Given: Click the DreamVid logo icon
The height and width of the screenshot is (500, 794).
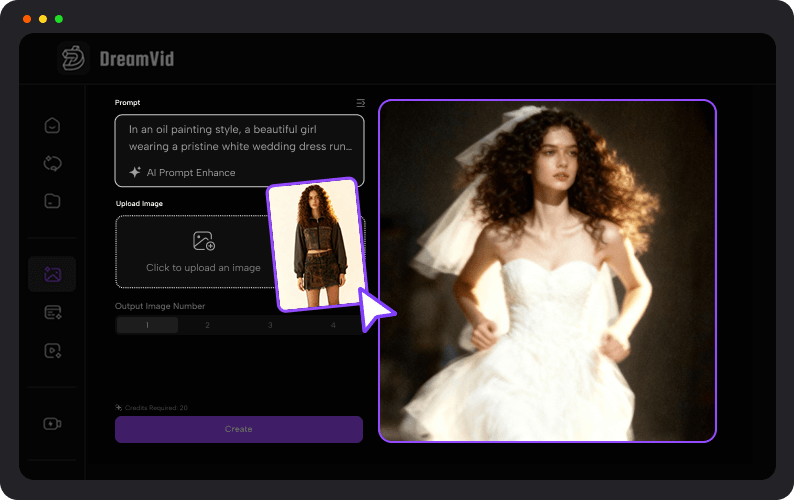Looking at the screenshot, I should point(74,58).
